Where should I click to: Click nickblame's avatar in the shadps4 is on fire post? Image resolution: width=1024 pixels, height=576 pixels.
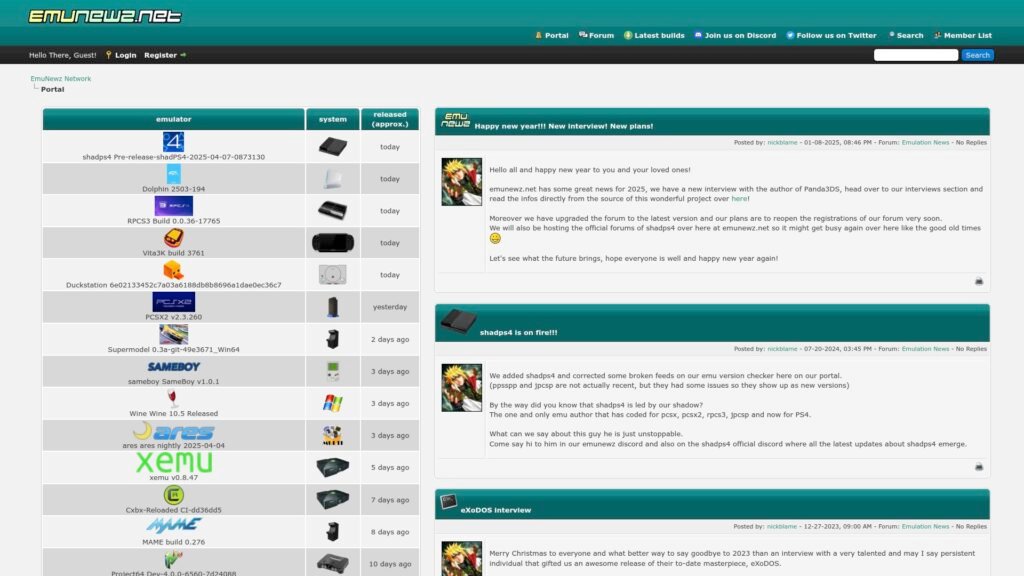(x=461, y=388)
